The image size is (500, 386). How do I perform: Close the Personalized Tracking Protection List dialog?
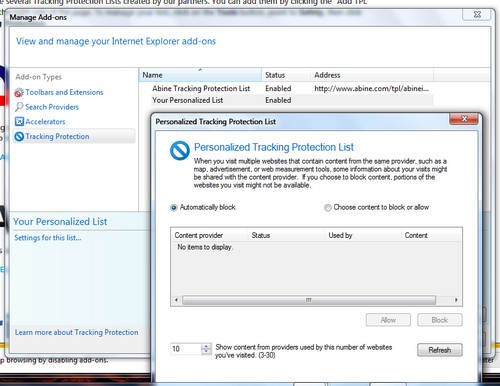464,119
